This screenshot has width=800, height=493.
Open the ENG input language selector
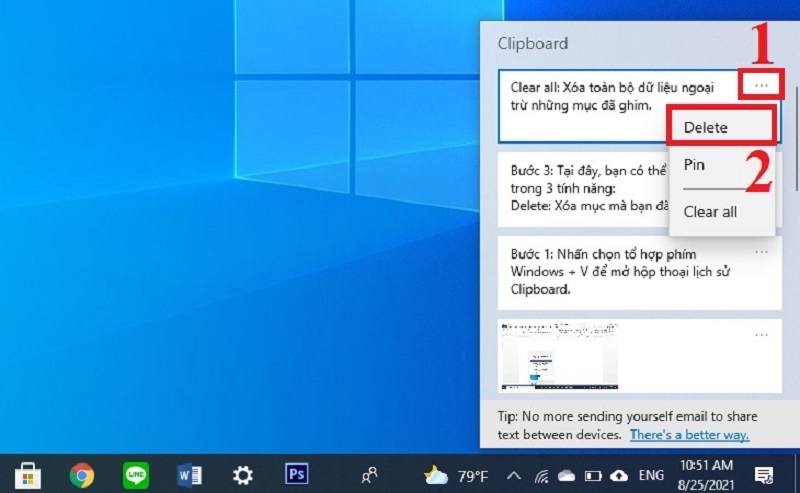(x=652, y=475)
